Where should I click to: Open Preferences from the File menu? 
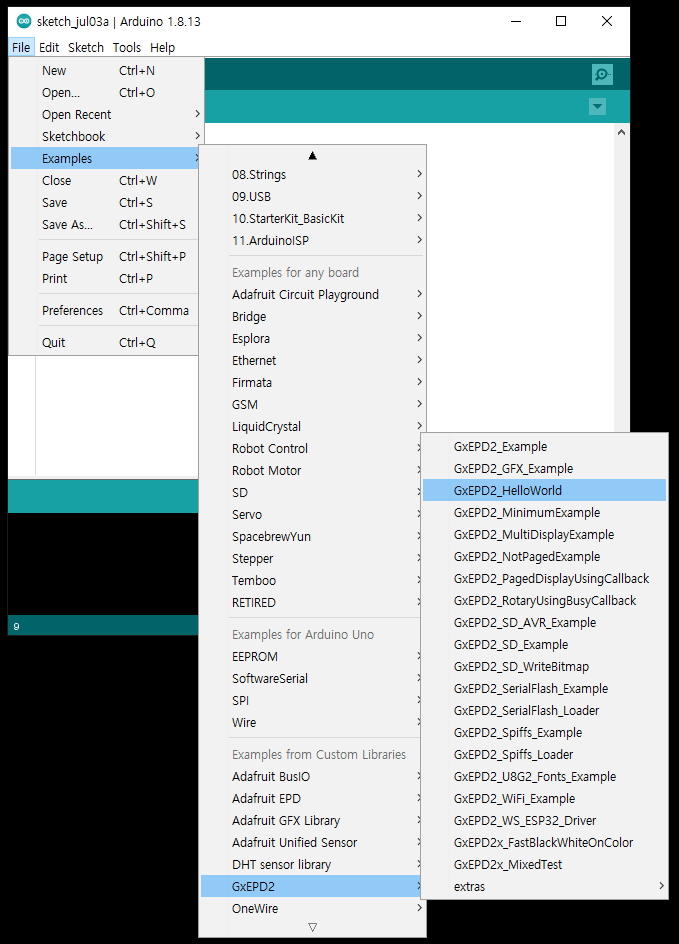click(104, 311)
